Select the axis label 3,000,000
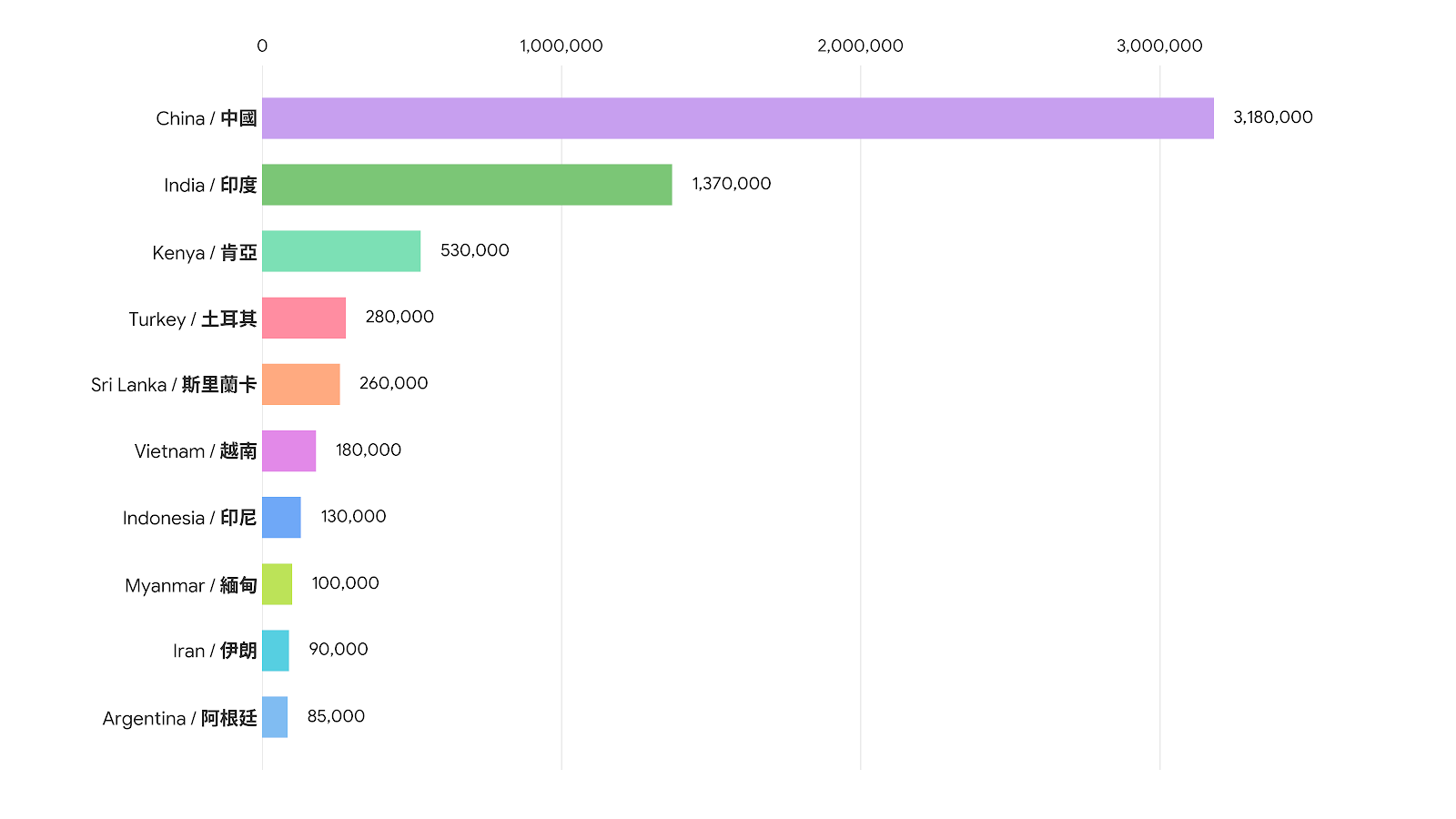The width and height of the screenshot is (1456, 819). (1160, 45)
